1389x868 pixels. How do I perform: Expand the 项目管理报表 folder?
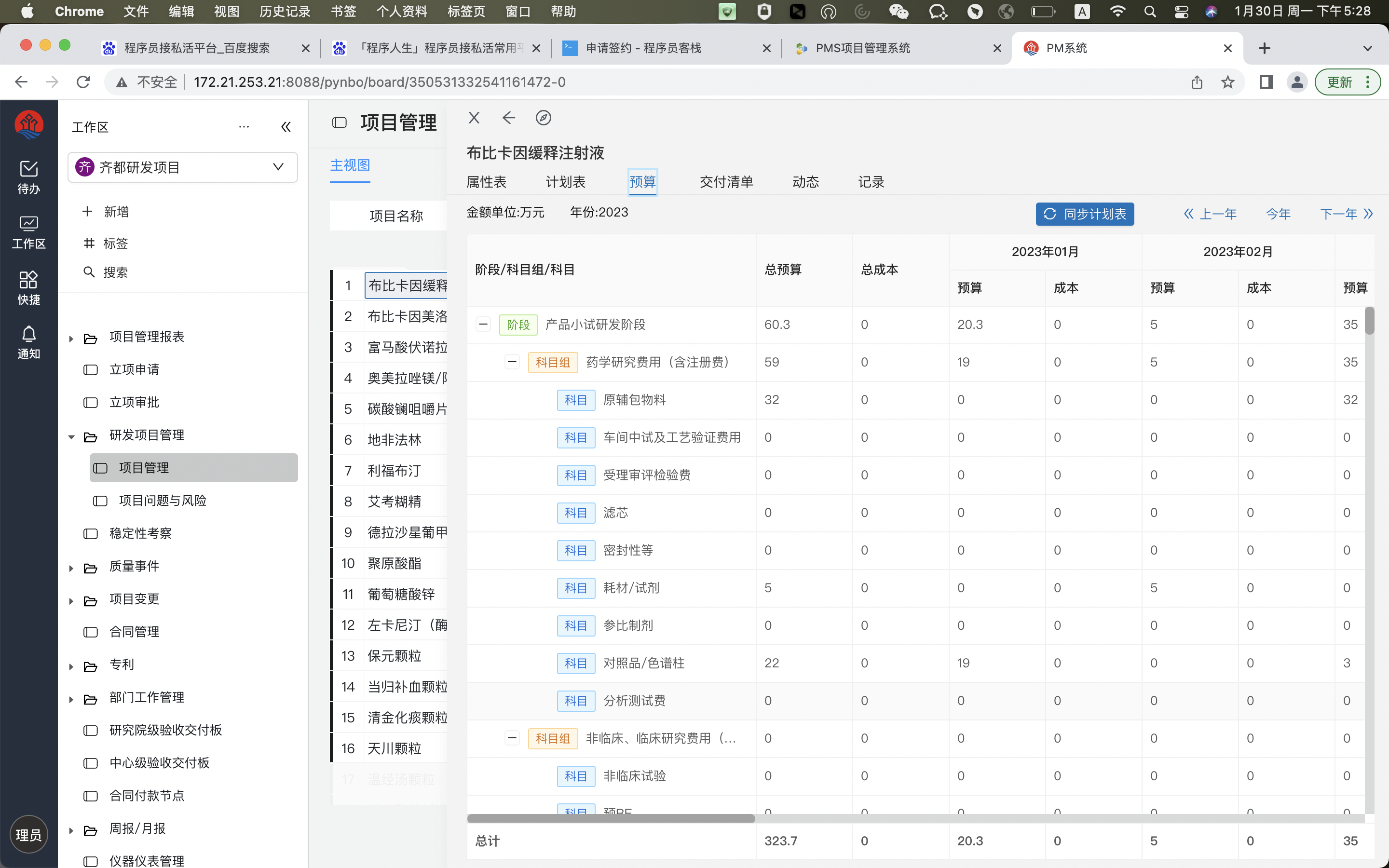[x=71, y=339]
